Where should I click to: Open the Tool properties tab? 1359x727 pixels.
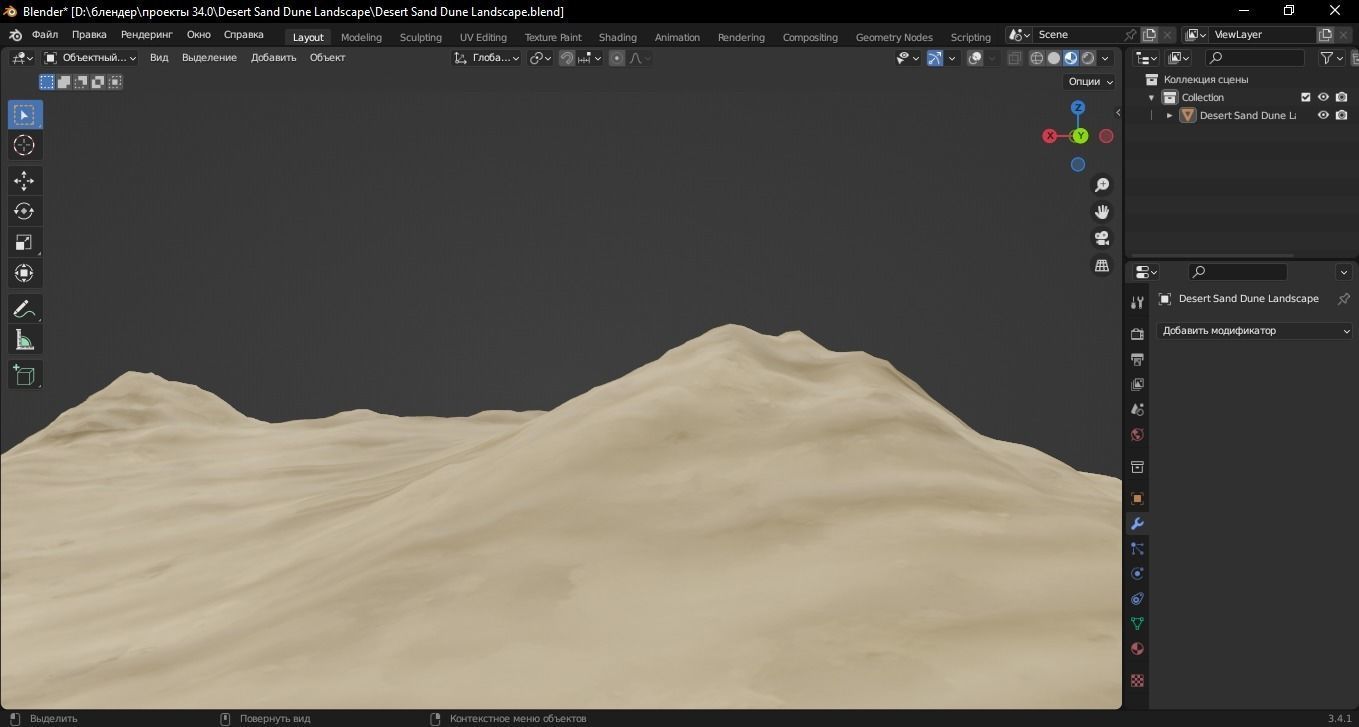point(1137,303)
